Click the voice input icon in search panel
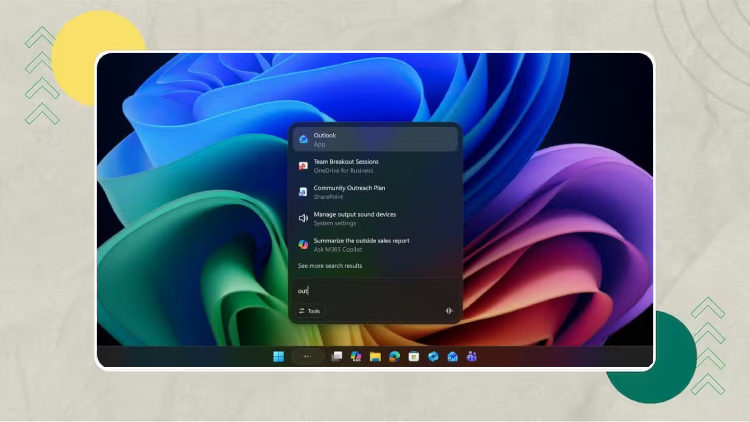The height and width of the screenshot is (422, 750). point(449,311)
